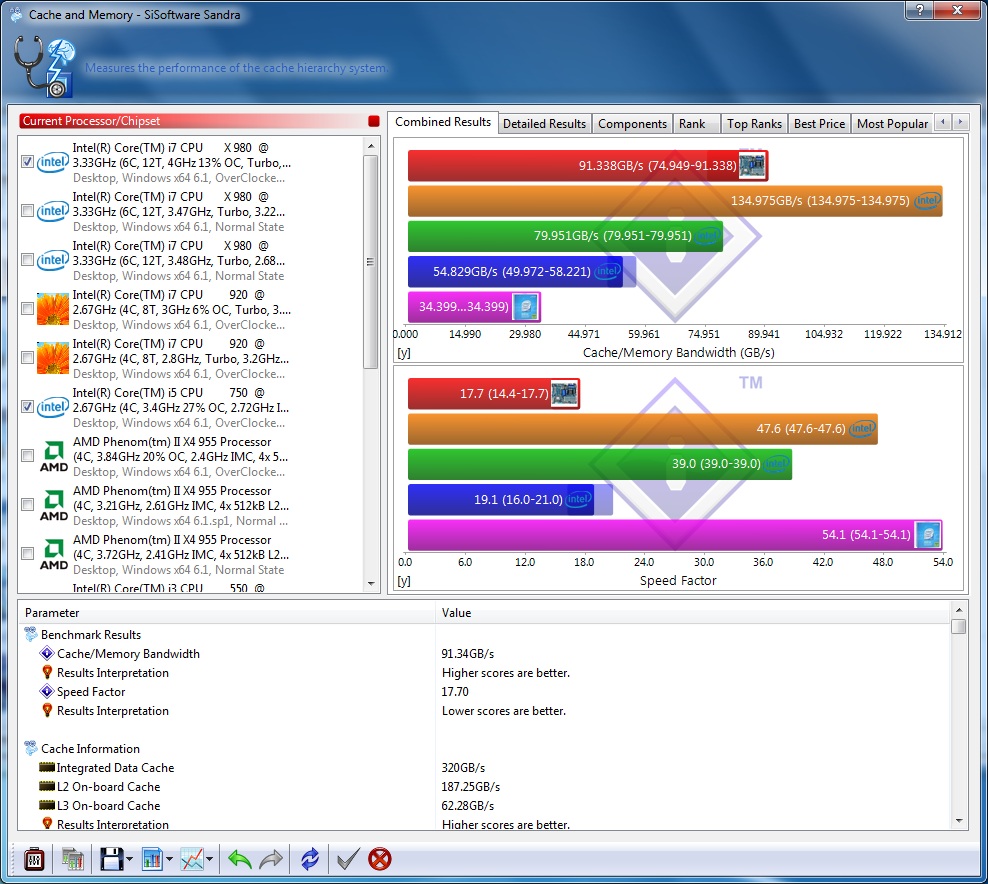Click the copy results icon in toolbar
The image size is (988, 884).
point(72,859)
